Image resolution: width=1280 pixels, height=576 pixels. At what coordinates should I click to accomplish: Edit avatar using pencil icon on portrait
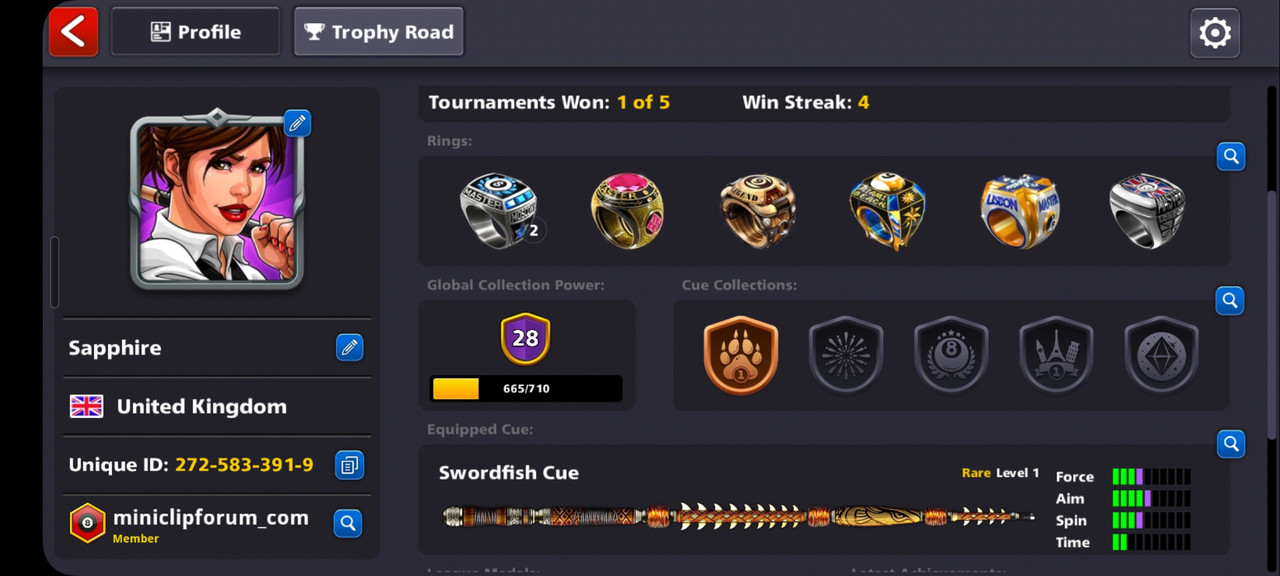tap(297, 123)
